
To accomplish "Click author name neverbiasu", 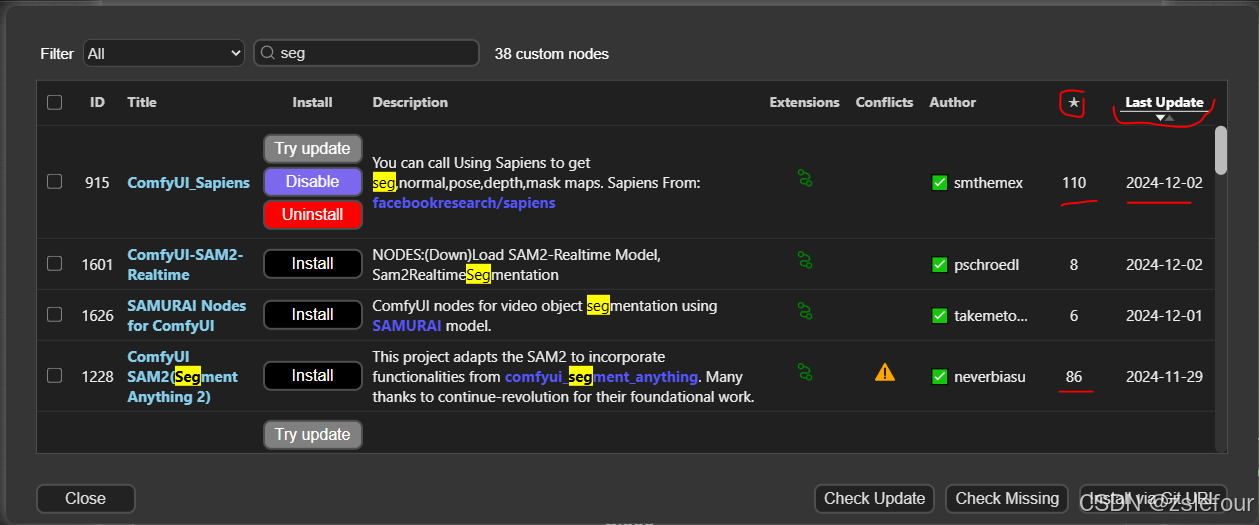I will 990,377.
